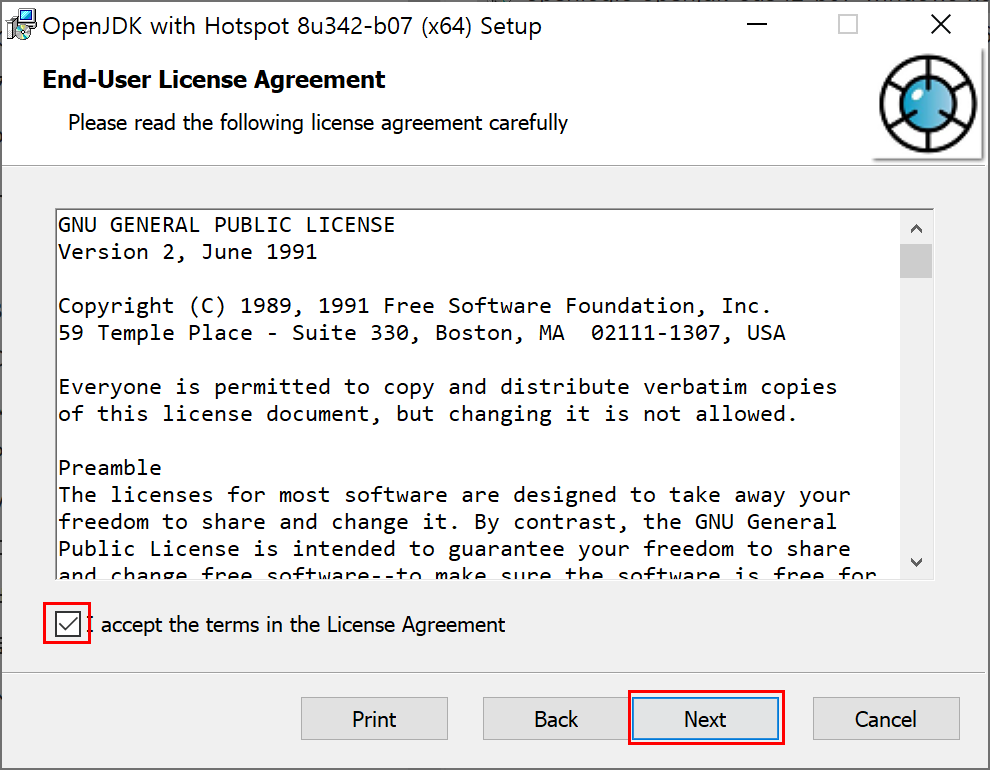
Task: Cancel the OpenJDK setup
Action: 886,719
